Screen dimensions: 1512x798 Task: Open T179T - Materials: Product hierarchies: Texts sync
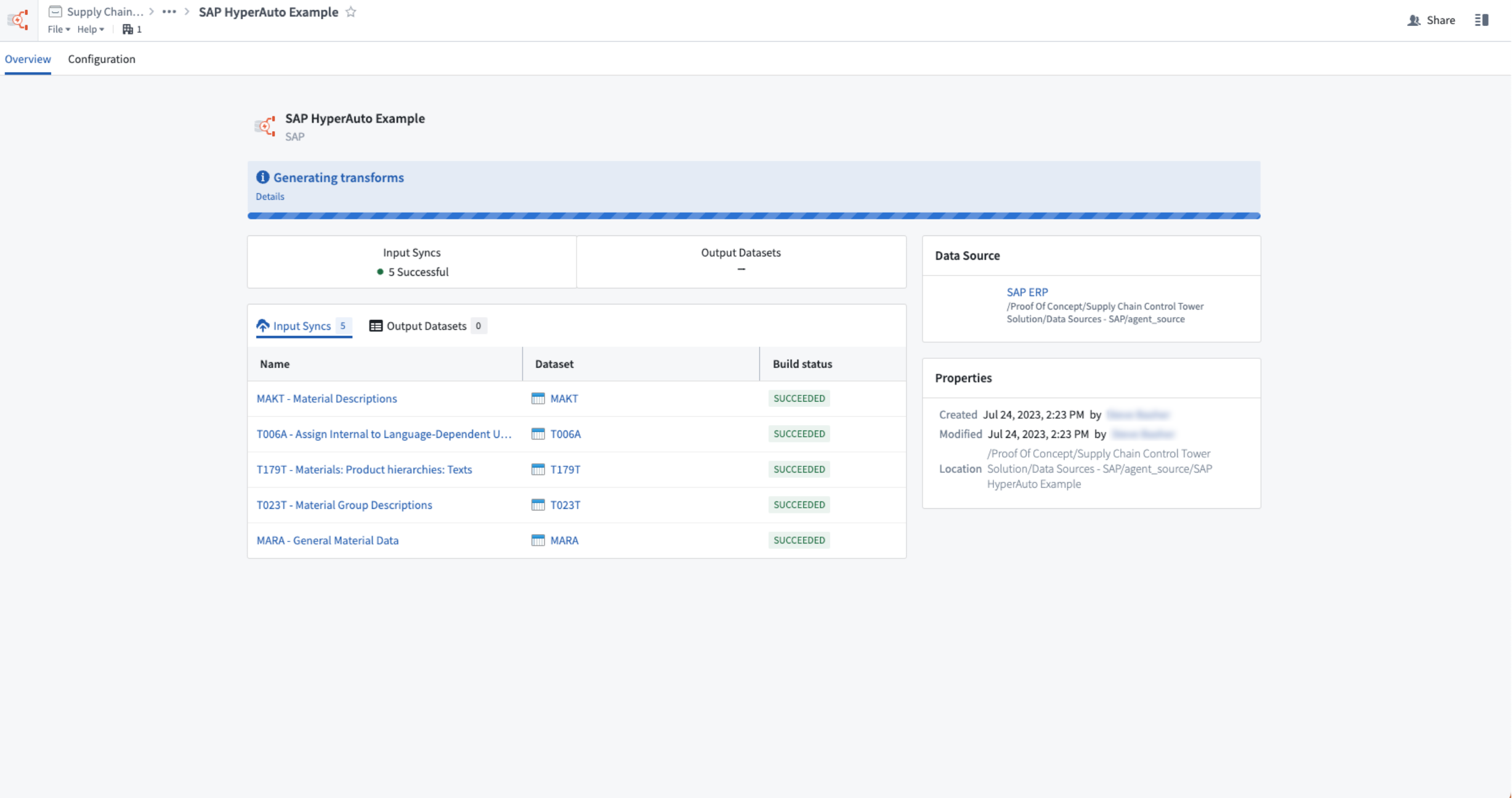pyautogui.click(x=365, y=470)
